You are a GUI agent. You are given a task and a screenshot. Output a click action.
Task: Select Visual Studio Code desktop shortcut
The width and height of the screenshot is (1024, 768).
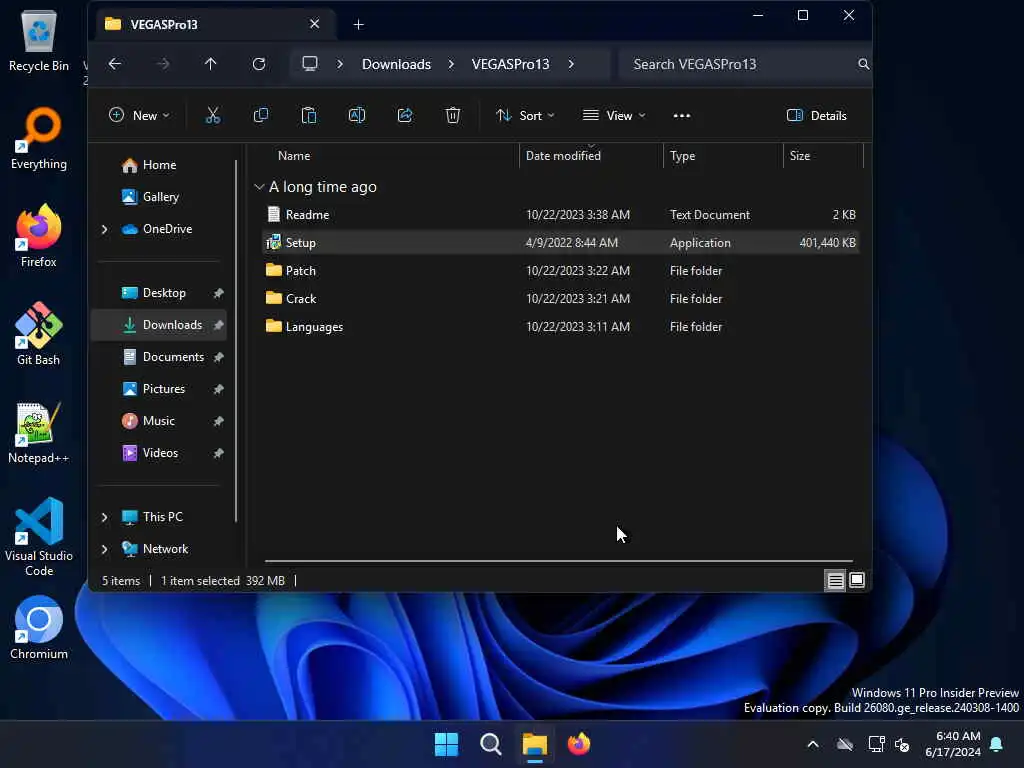point(39,537)
